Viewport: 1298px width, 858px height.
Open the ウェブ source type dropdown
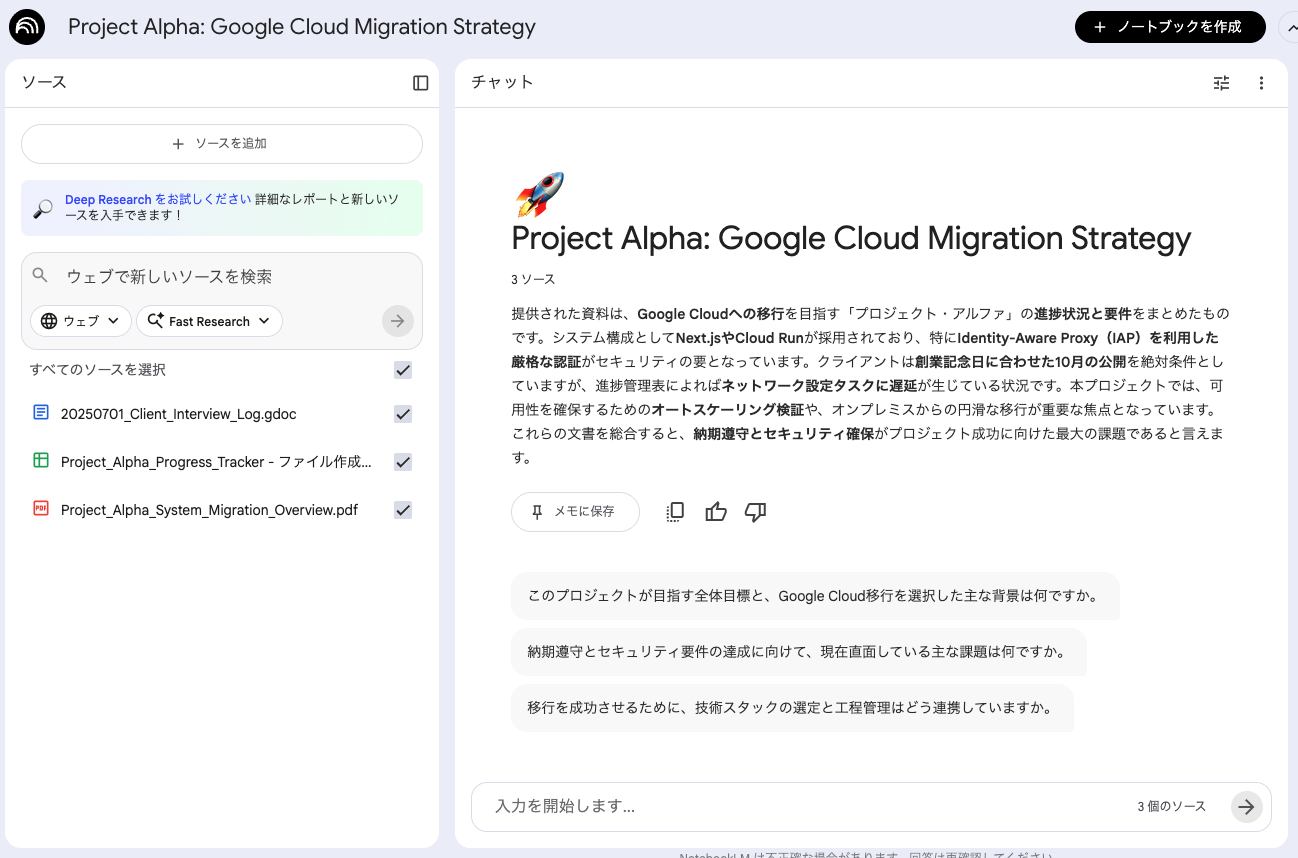click(81, 321)
